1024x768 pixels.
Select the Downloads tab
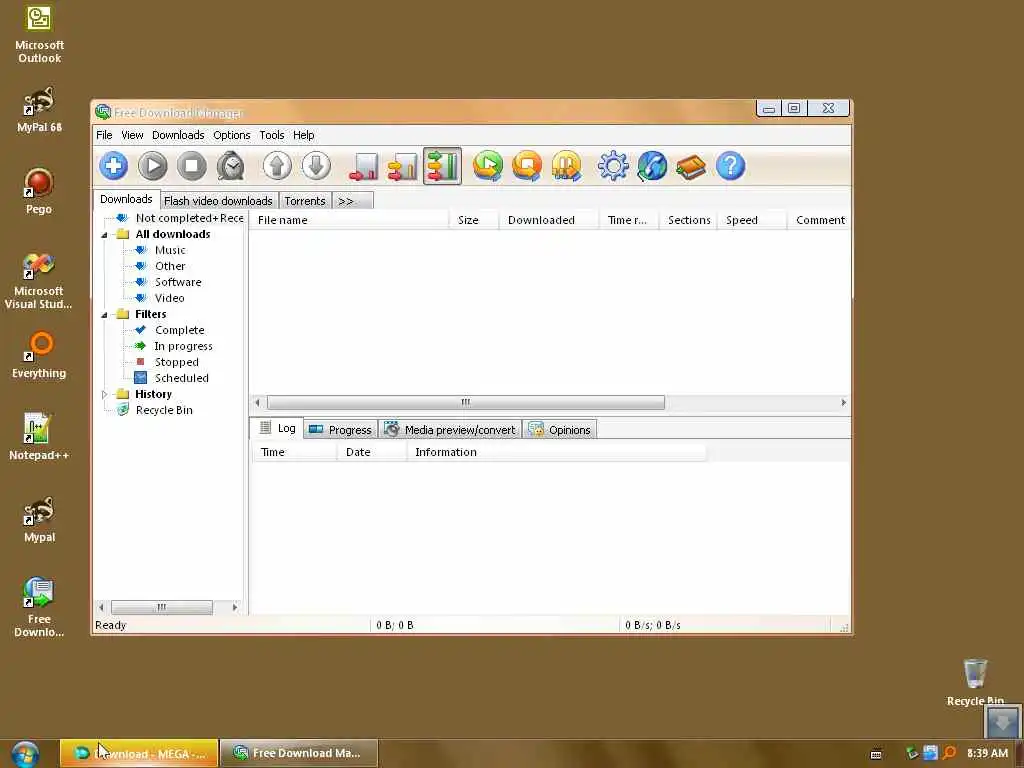(x=126, y=199)
